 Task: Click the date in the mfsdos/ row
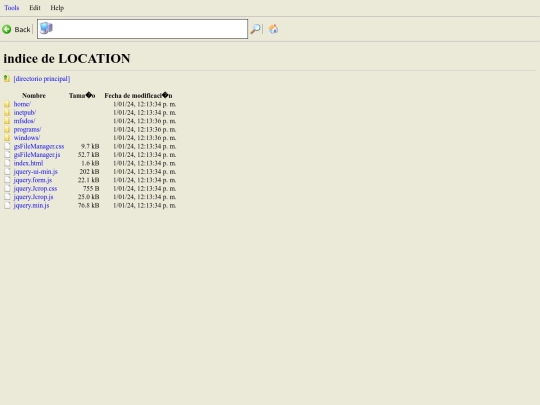coord(145,121)
